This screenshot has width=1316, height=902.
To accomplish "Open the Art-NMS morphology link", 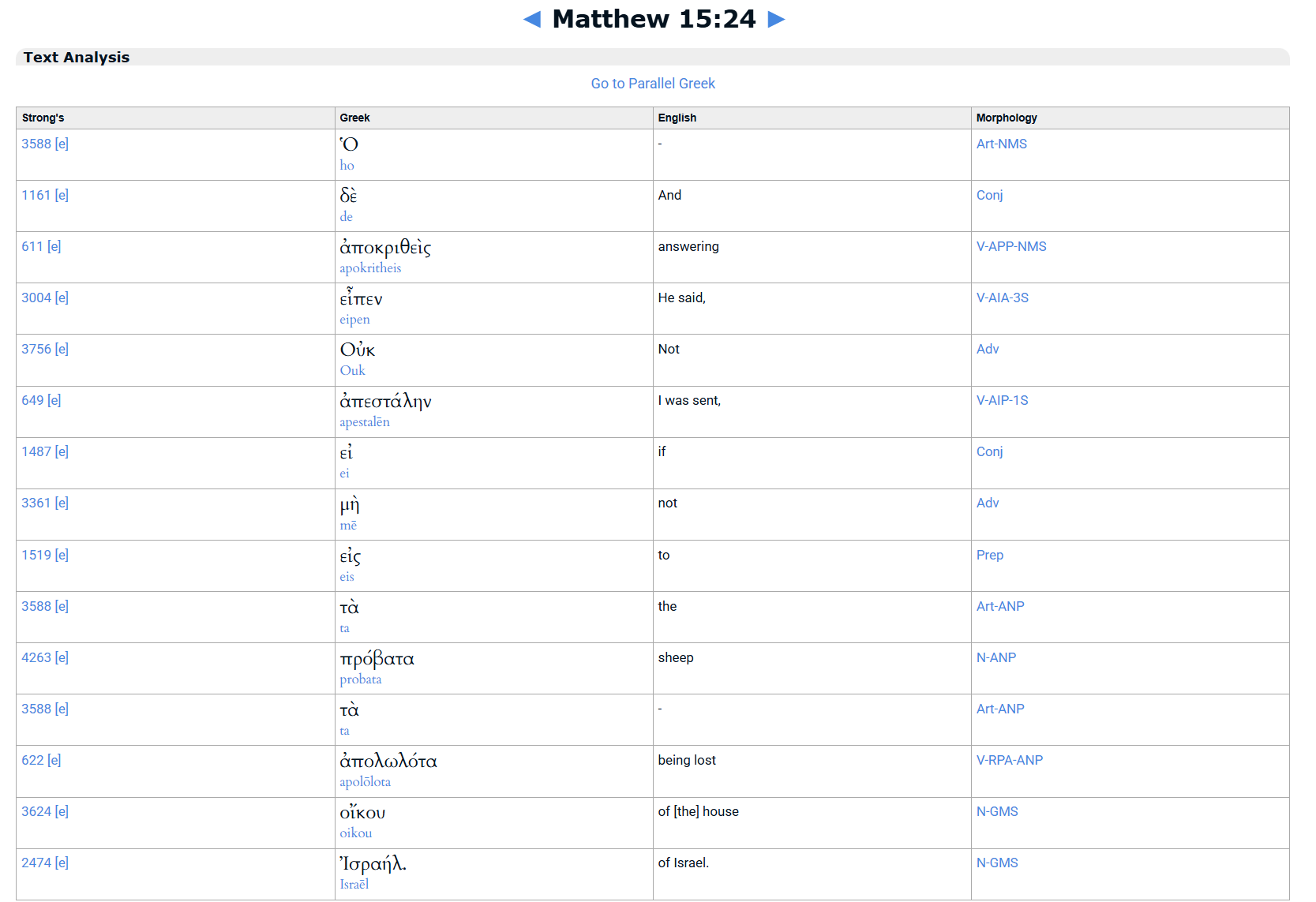I will (1001, 144).
